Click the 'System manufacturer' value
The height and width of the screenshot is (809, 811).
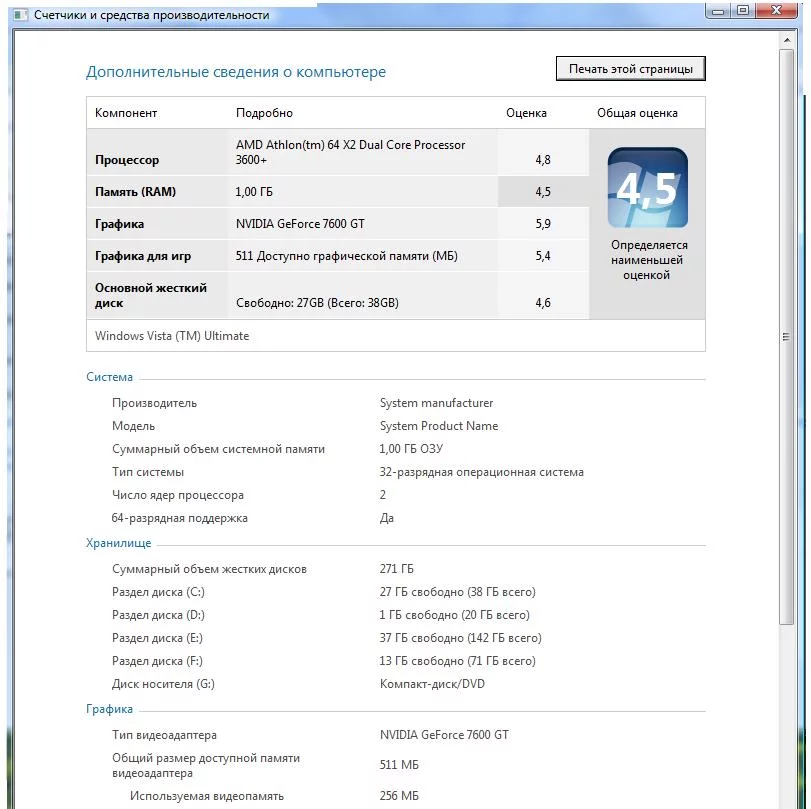coord(436,403)
